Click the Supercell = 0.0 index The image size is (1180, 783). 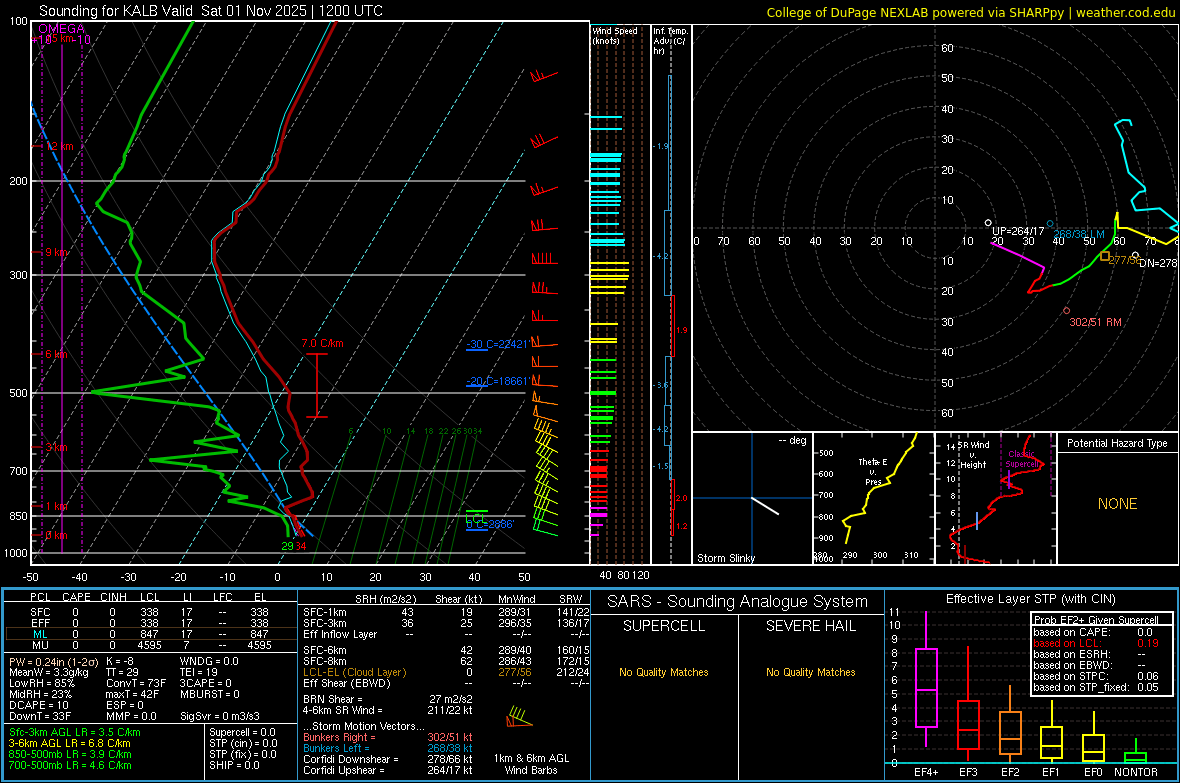pos(242,732)
